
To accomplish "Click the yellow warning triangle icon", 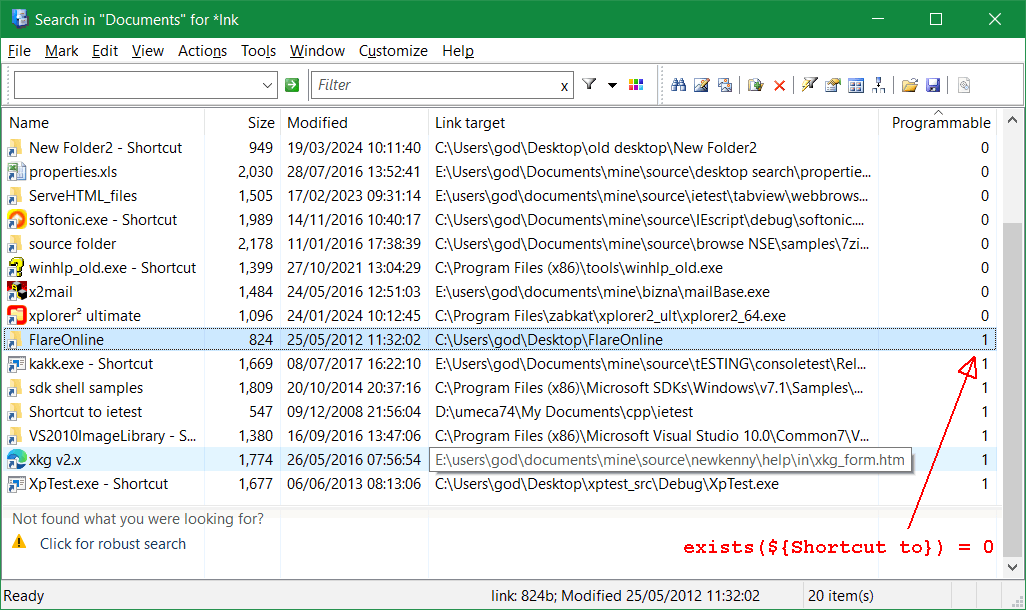I will [19, 543].
